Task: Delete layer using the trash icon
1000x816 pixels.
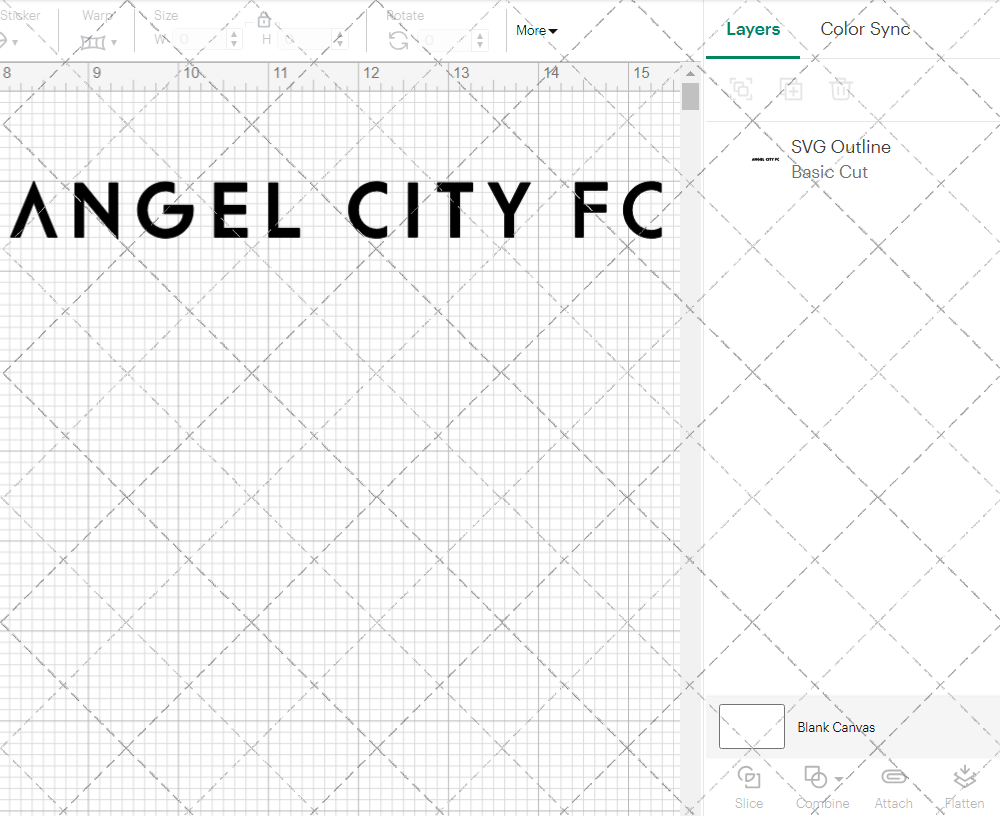Action: coord(841,89)
